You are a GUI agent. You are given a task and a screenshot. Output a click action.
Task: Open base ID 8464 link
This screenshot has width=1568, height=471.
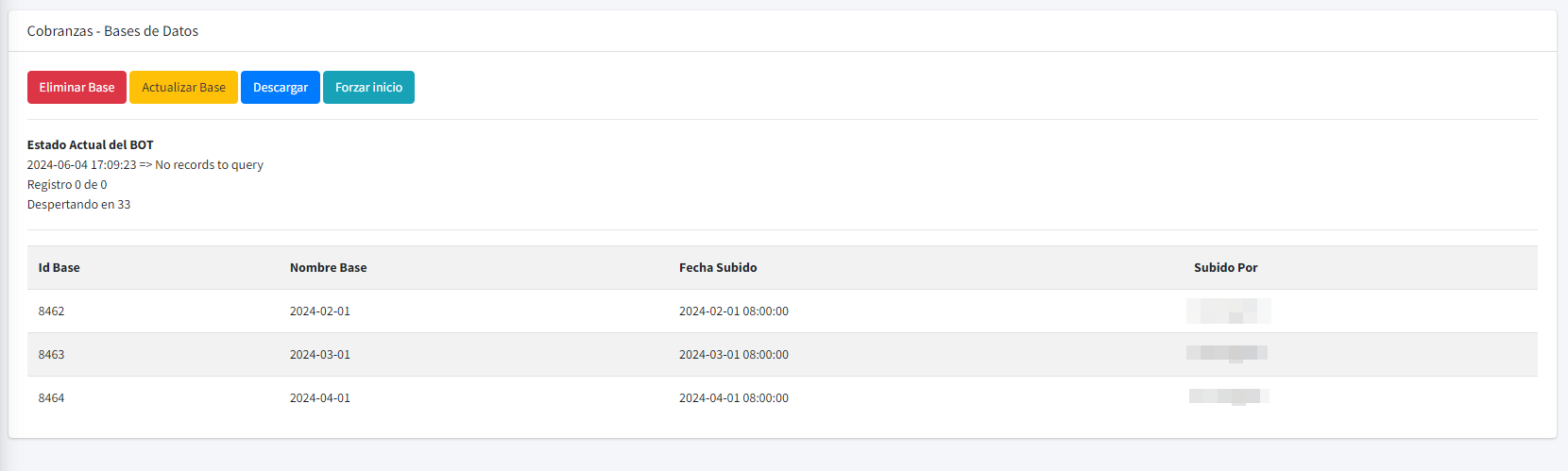click(51, 398)
